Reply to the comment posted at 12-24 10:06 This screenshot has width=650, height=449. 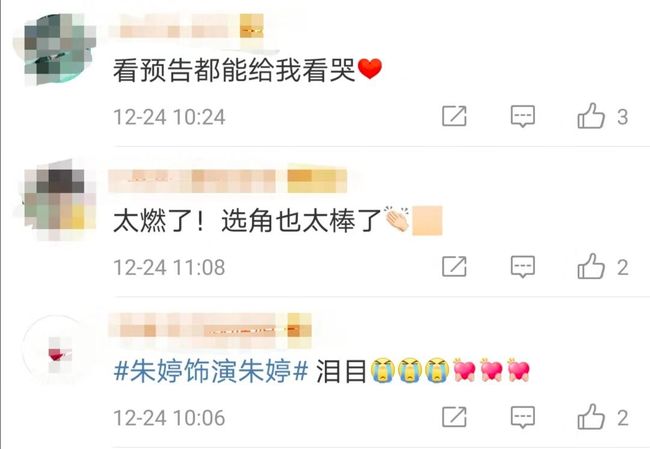[522, 417]
